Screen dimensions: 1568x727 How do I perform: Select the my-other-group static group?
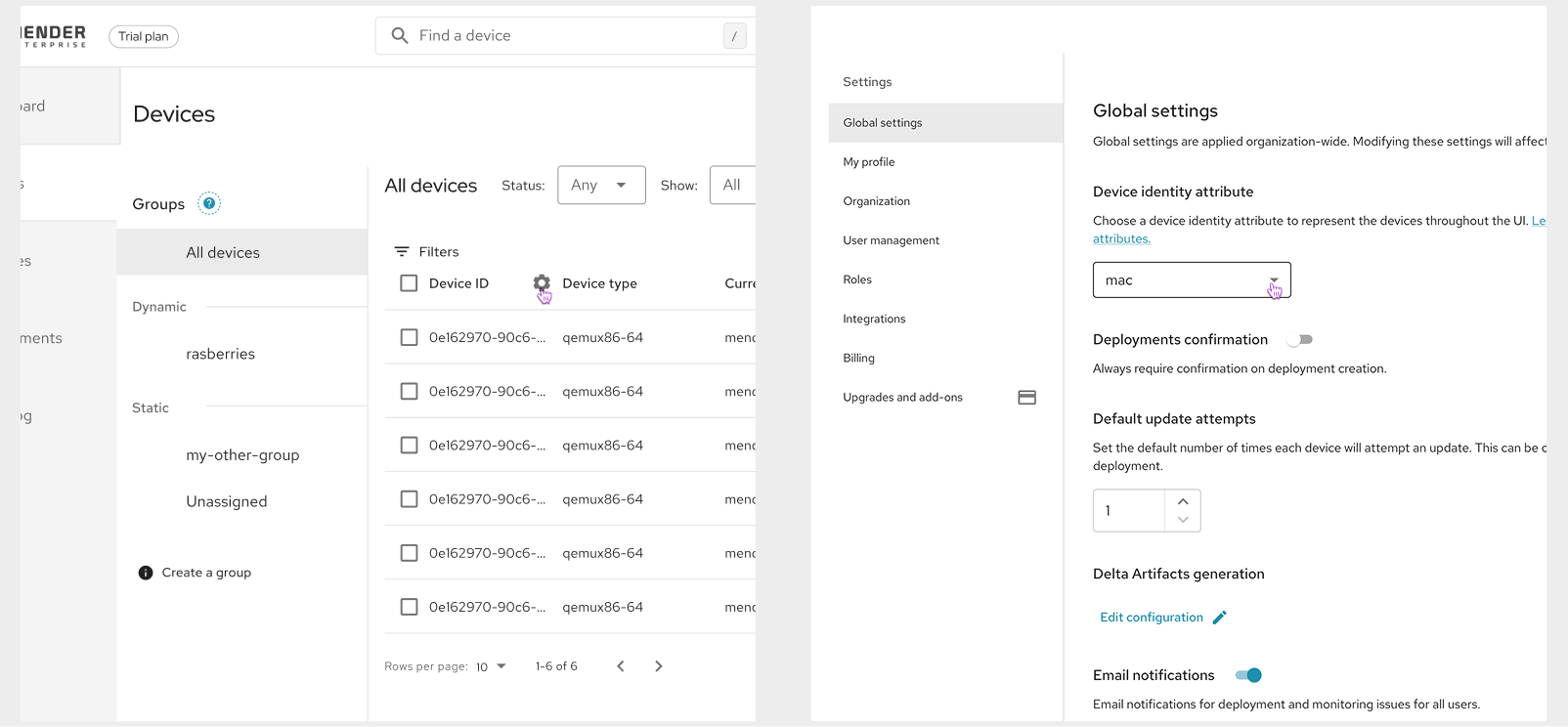tap(242, 455)
